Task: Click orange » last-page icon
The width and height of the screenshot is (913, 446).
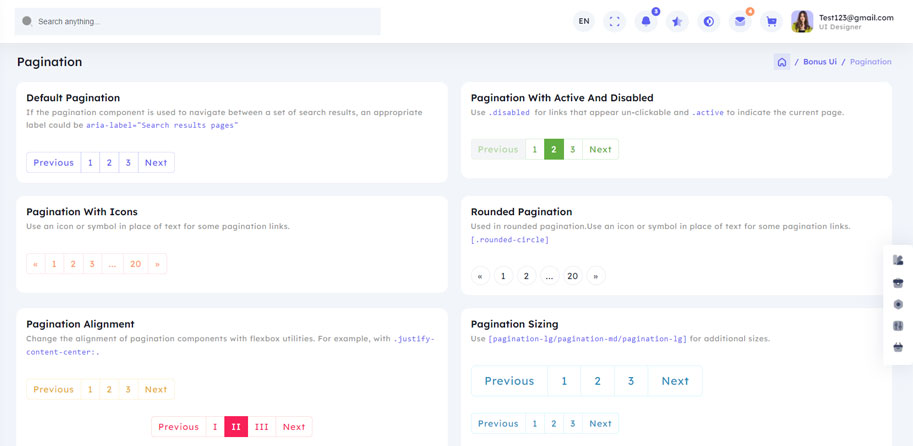Action: click(x=157, y=264)
